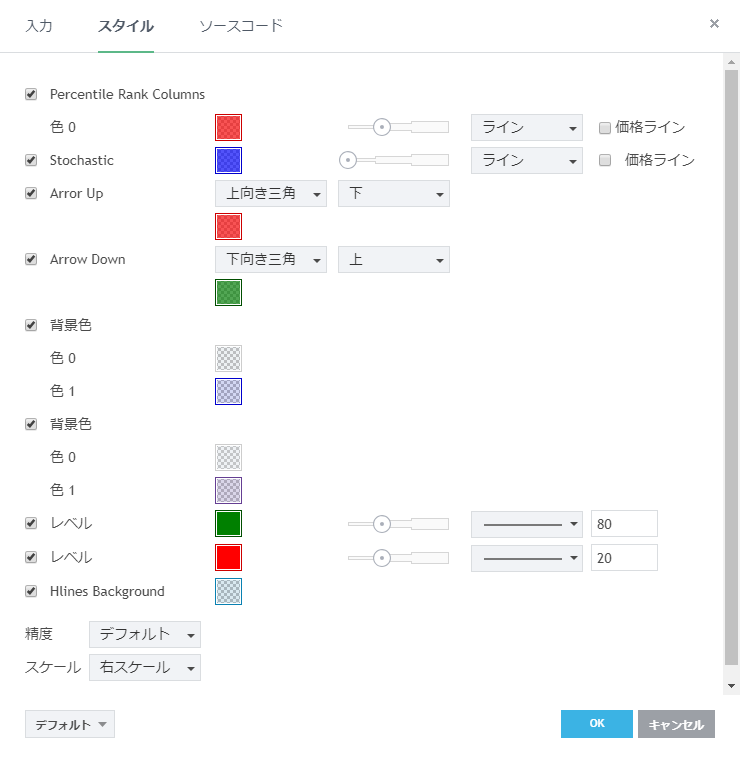Toggle the Stochastic plot checkbox
This screenshot has width=740, height=762.
pyautogui.click(x=31, y=160)
